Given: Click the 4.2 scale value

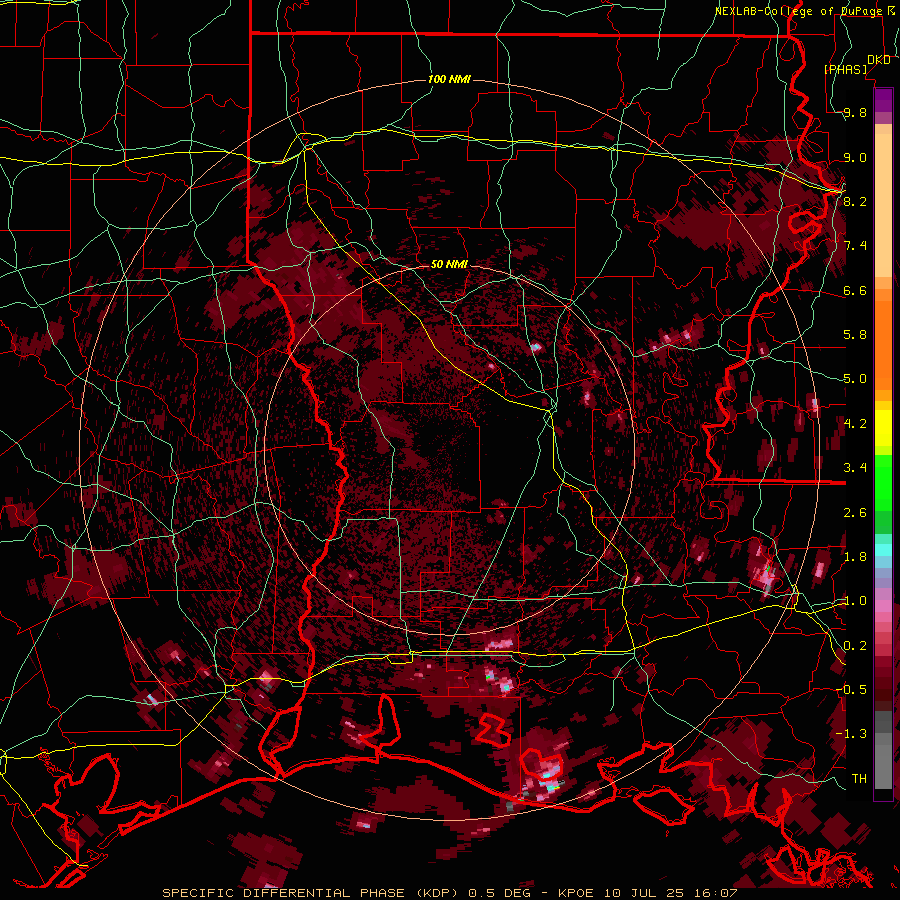Looking at the screenshot, I should pyautogui.click(x=855, y=424).
